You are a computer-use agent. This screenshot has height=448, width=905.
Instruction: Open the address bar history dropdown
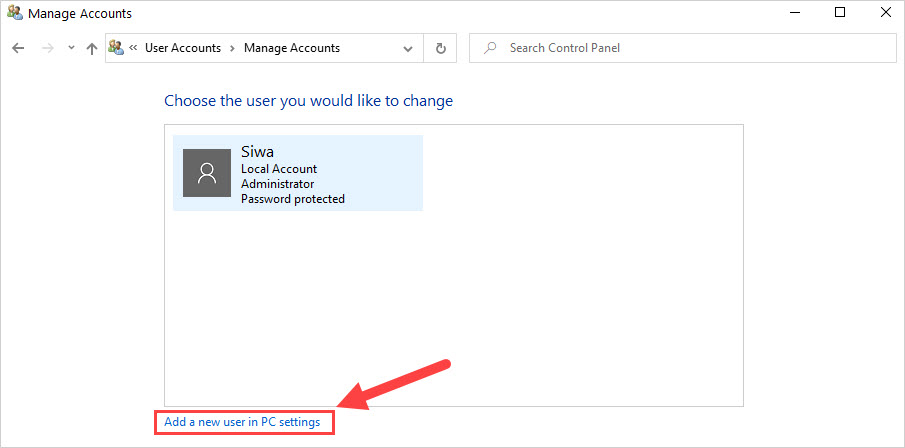click(x=408, y=48)
